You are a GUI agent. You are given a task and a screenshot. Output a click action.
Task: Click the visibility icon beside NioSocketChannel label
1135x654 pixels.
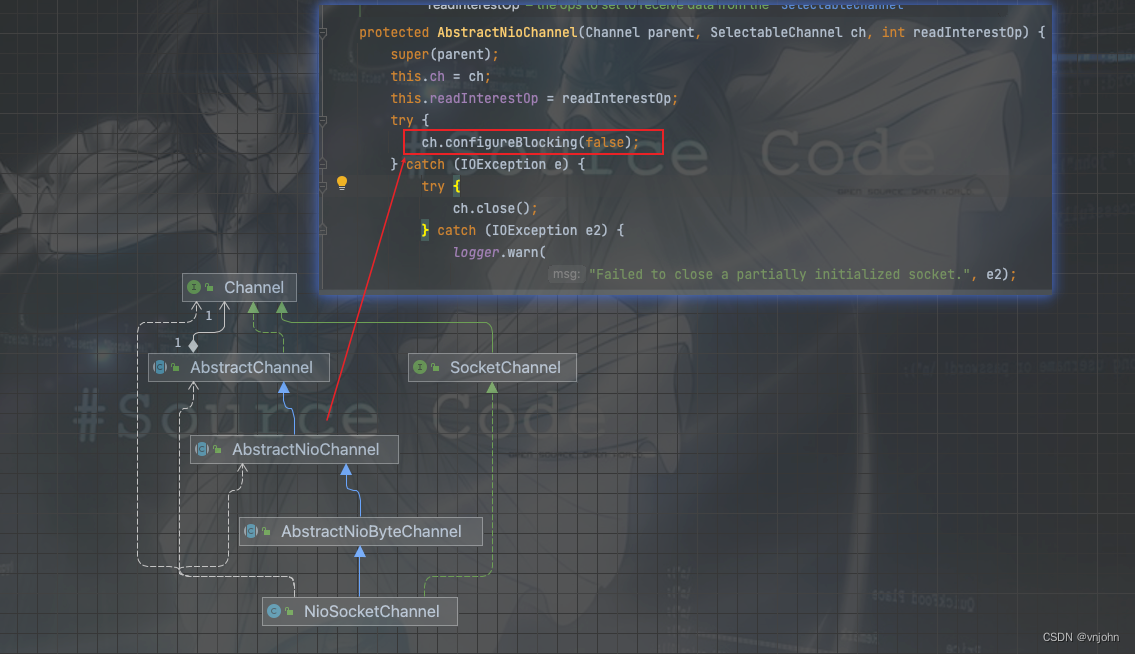click(x=289, y=611)
